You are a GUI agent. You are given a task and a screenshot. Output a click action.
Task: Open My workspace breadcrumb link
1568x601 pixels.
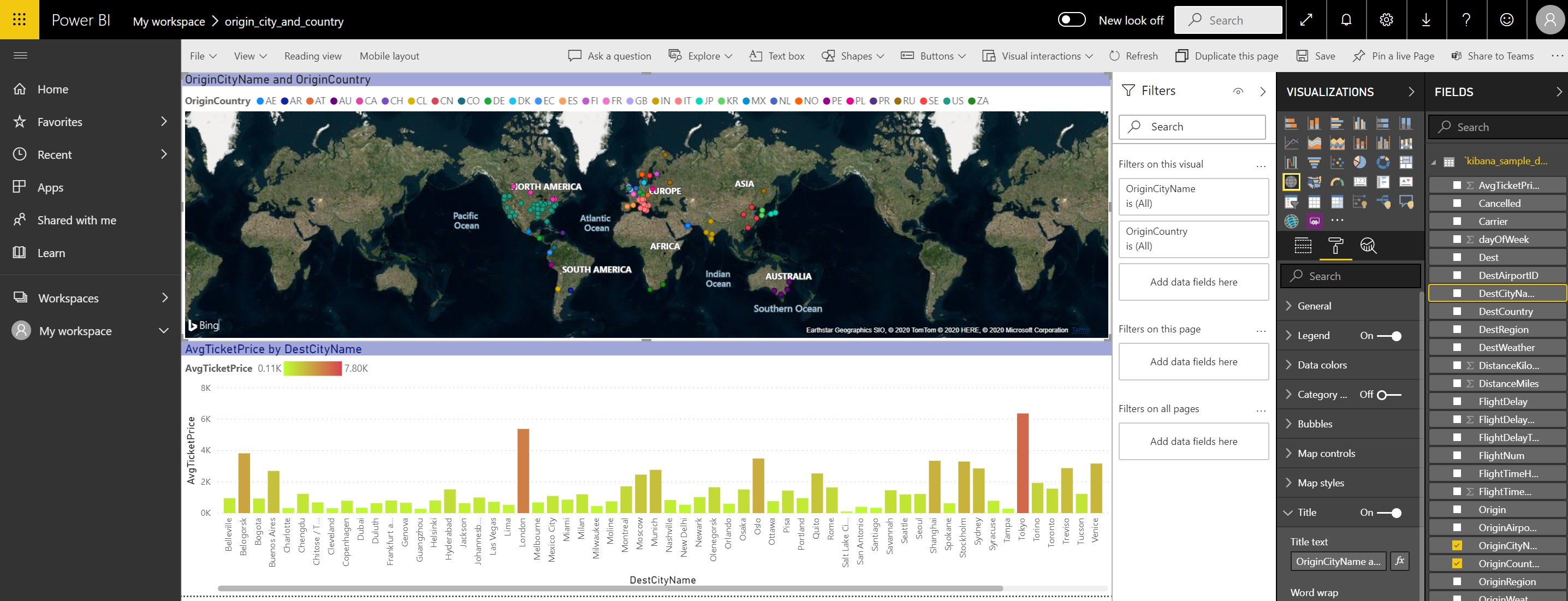coord(169,21)
